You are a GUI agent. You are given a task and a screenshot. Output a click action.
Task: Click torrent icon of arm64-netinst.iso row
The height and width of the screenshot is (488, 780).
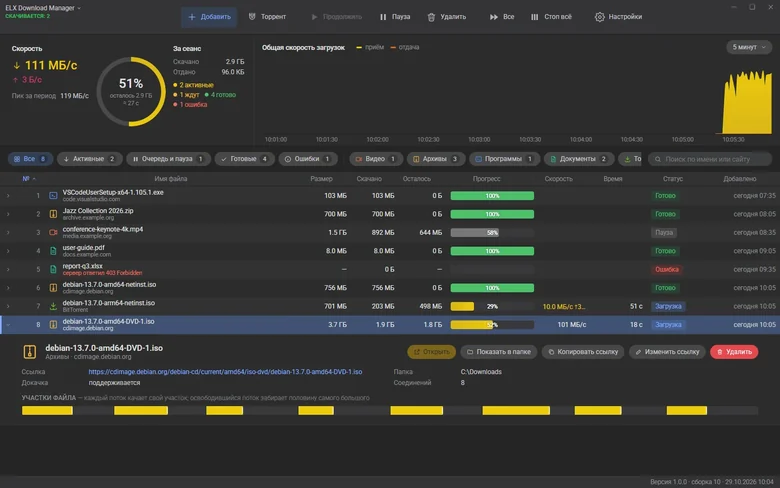(x=53, y=306)
